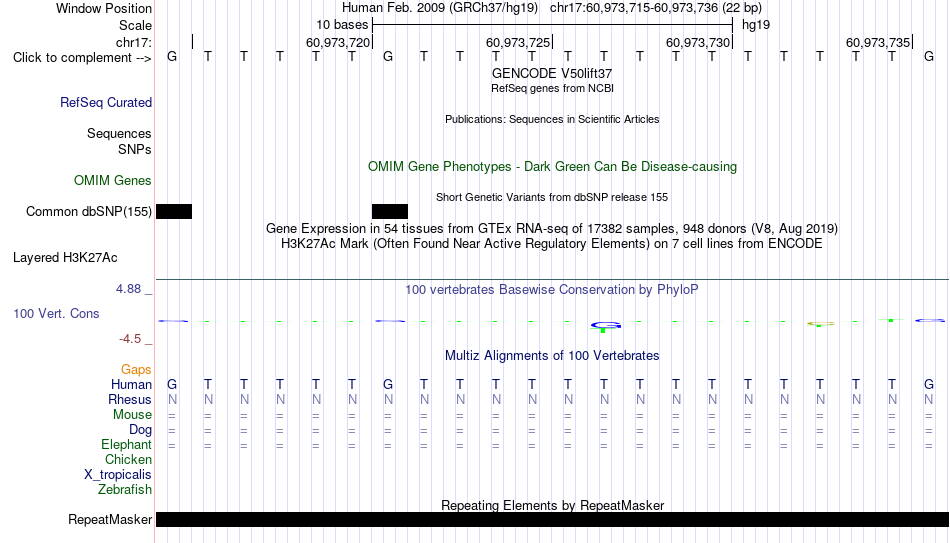Image resolution: width=950 pixels, height=543 pixels.
Task: Click the Dog species label
Action: pos(141,430)
